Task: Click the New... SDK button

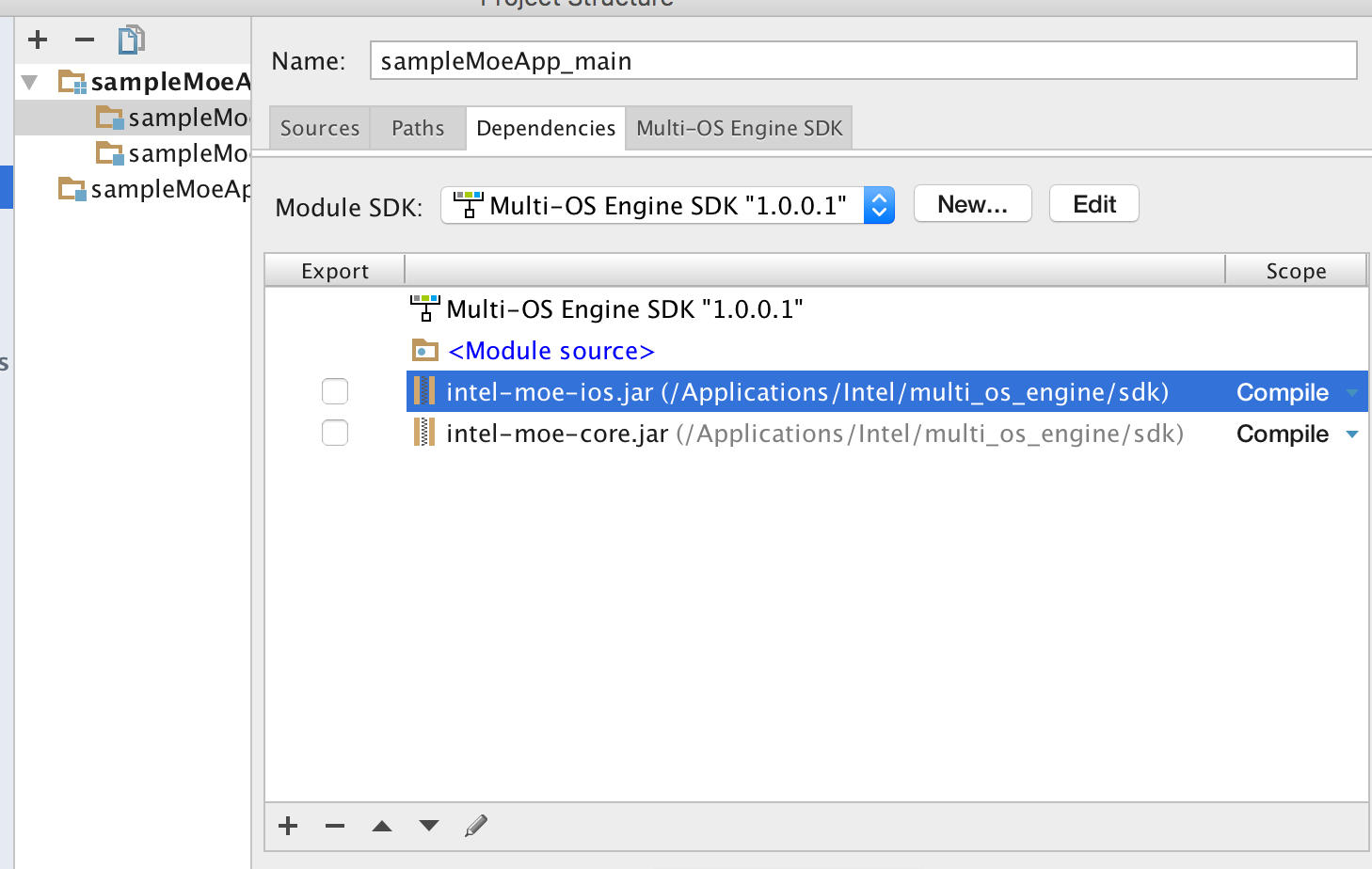Action: click(973, 204)
